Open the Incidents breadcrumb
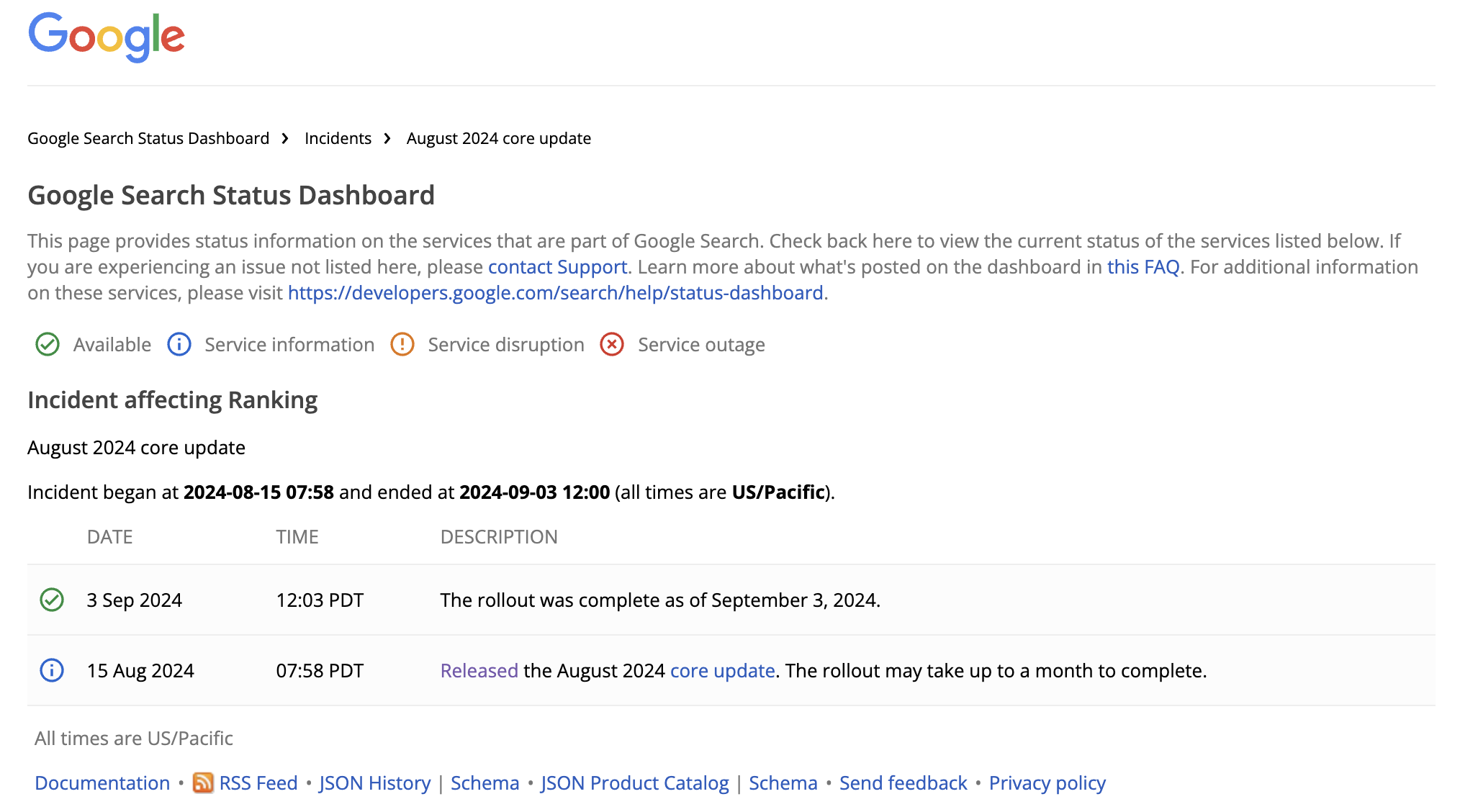Viewport: 1460px width, 812px height. [338, 137]
